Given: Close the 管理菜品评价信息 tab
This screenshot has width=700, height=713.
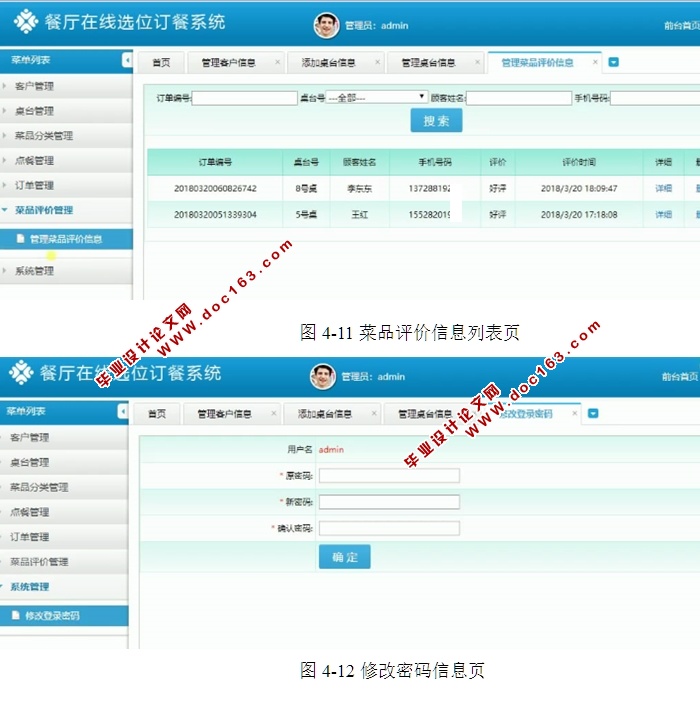Looking at the screenshot, I should [595, 62].
